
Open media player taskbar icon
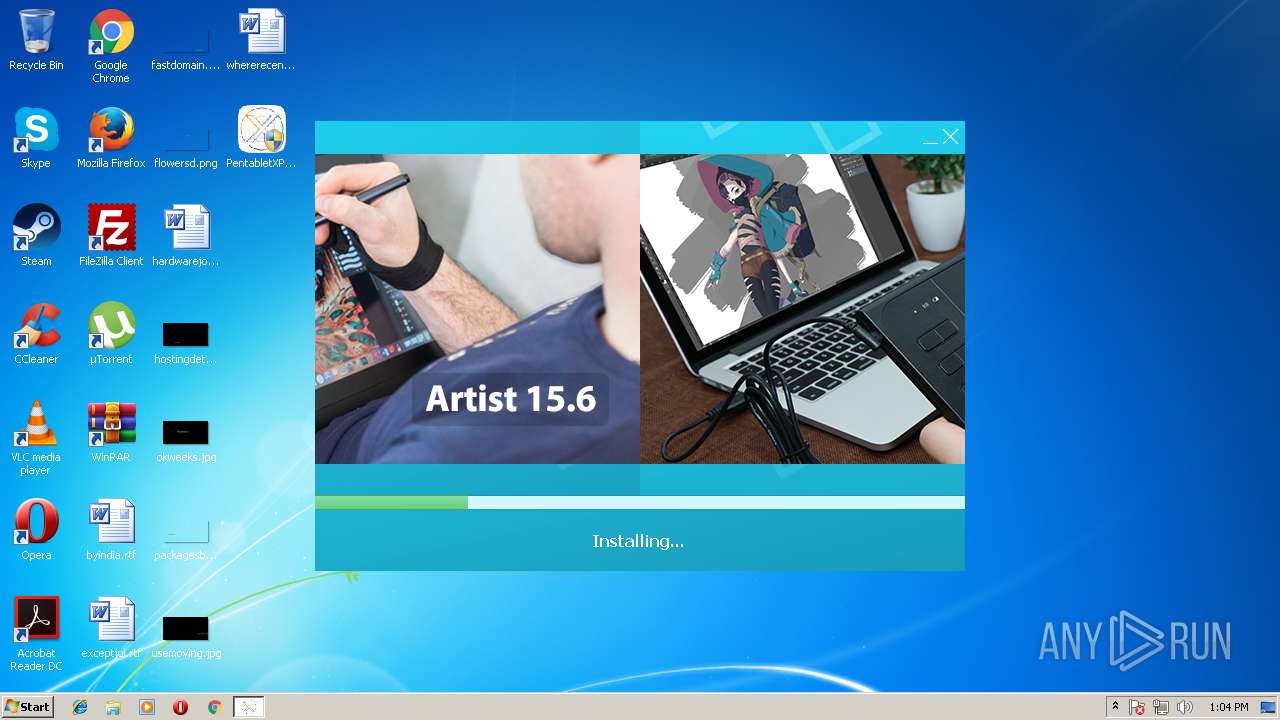[x=147, y=707]
